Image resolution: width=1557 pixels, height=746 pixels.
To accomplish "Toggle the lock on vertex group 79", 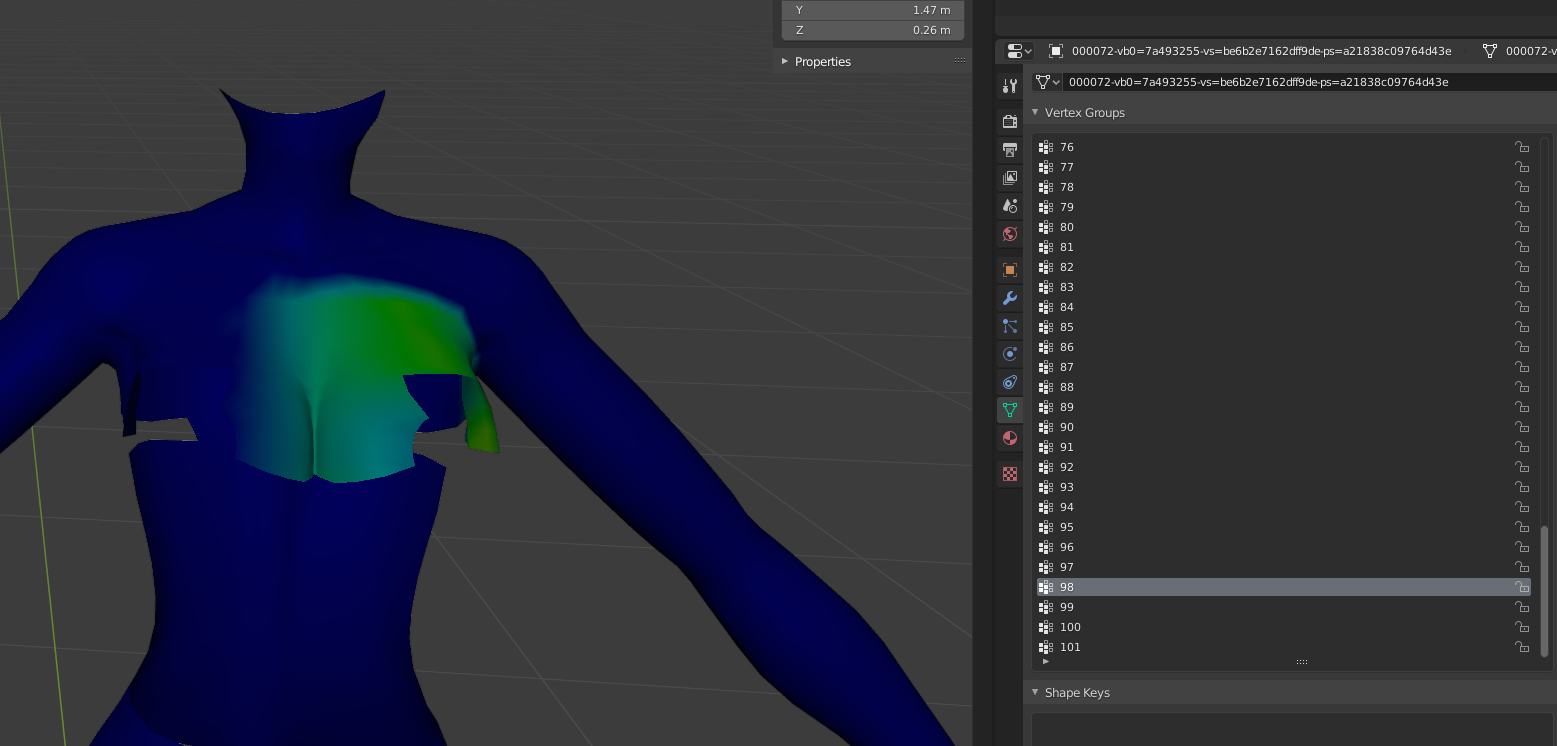I will 1522,207.
